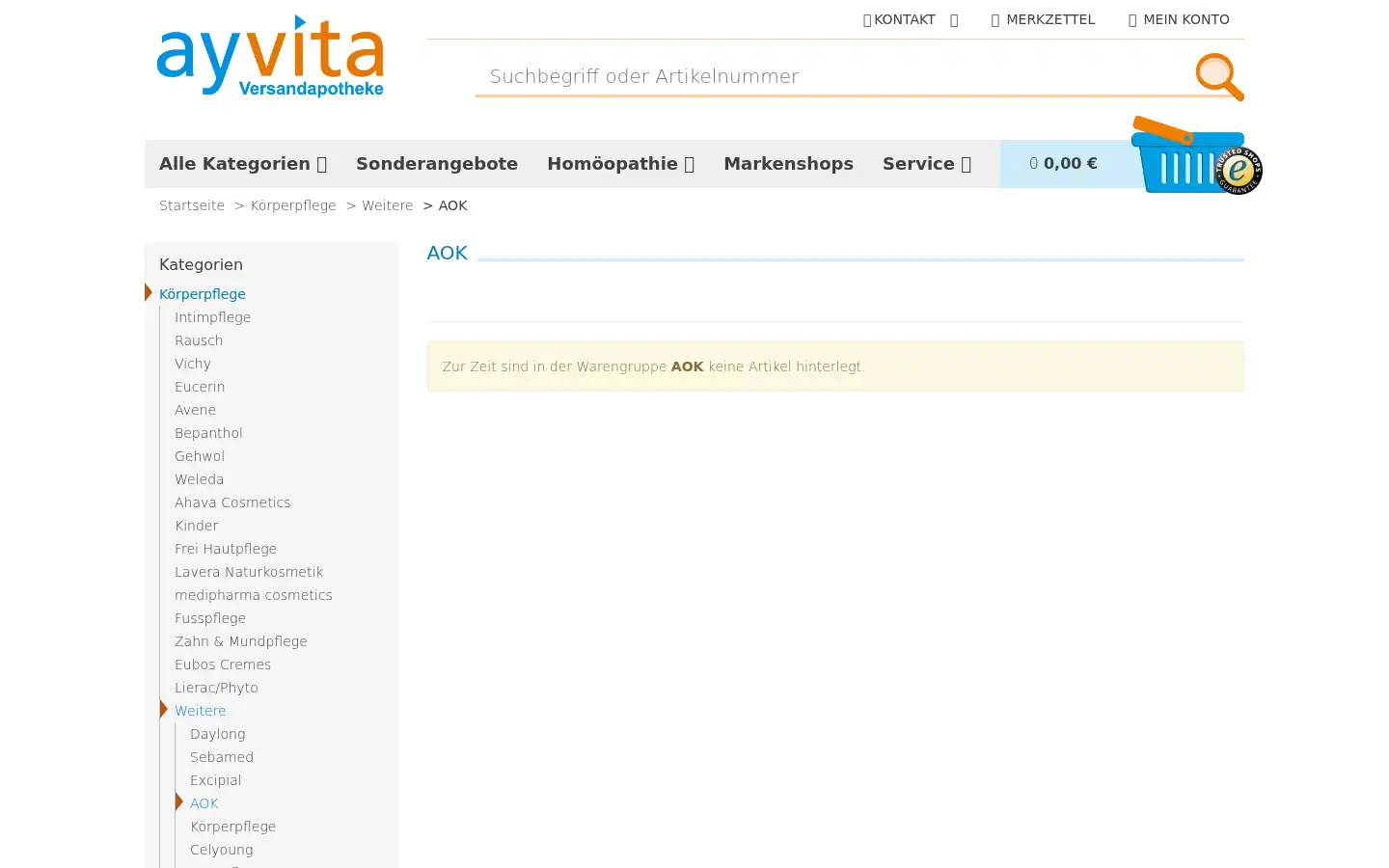Select Vichy category
Image resolution: width=1389 pixels, height=868 pixels.
193,364
